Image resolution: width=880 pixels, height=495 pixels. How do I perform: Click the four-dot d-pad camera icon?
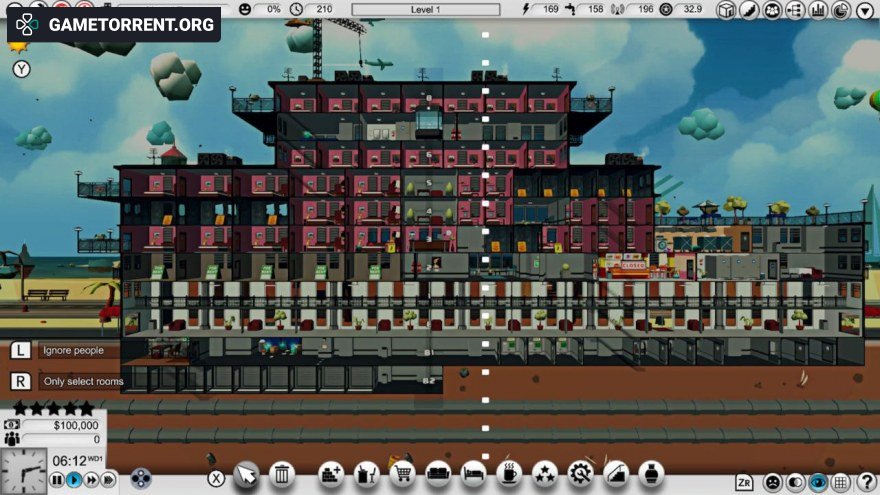tap(140, 479)
